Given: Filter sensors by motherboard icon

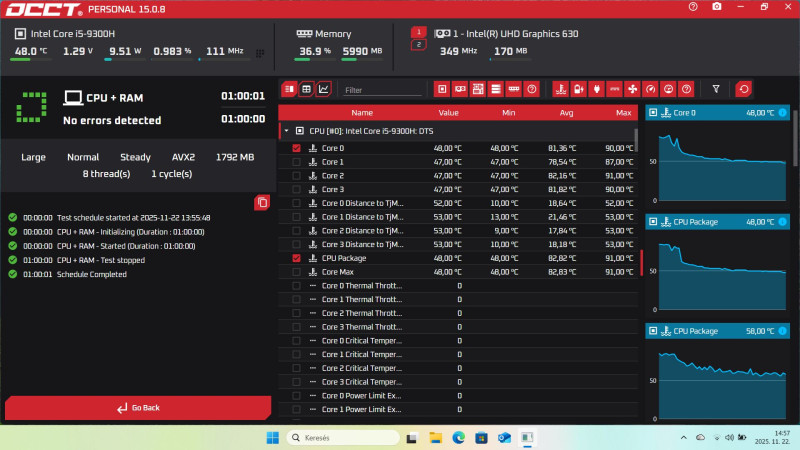Looking at the screenshot, I should 478,89.
